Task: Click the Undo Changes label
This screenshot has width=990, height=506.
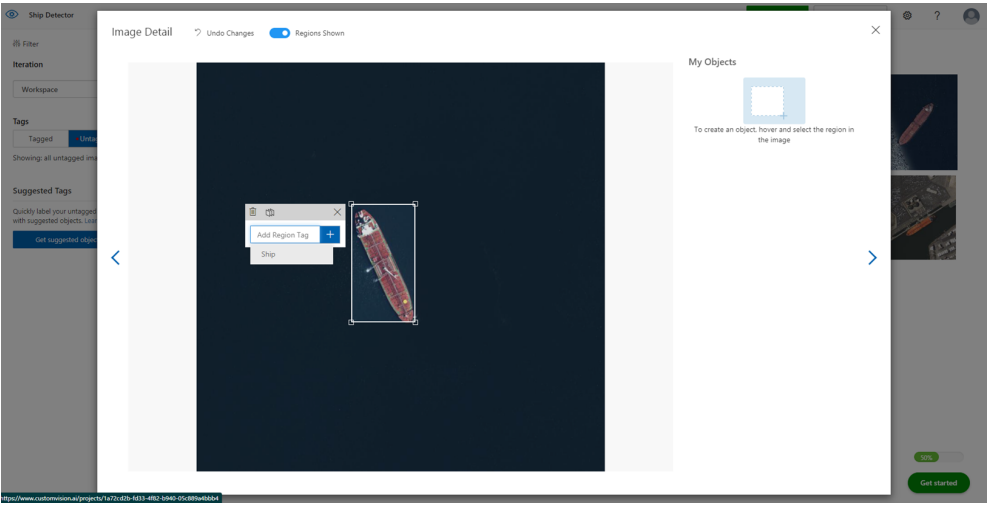Action: [x=230, y=33]
